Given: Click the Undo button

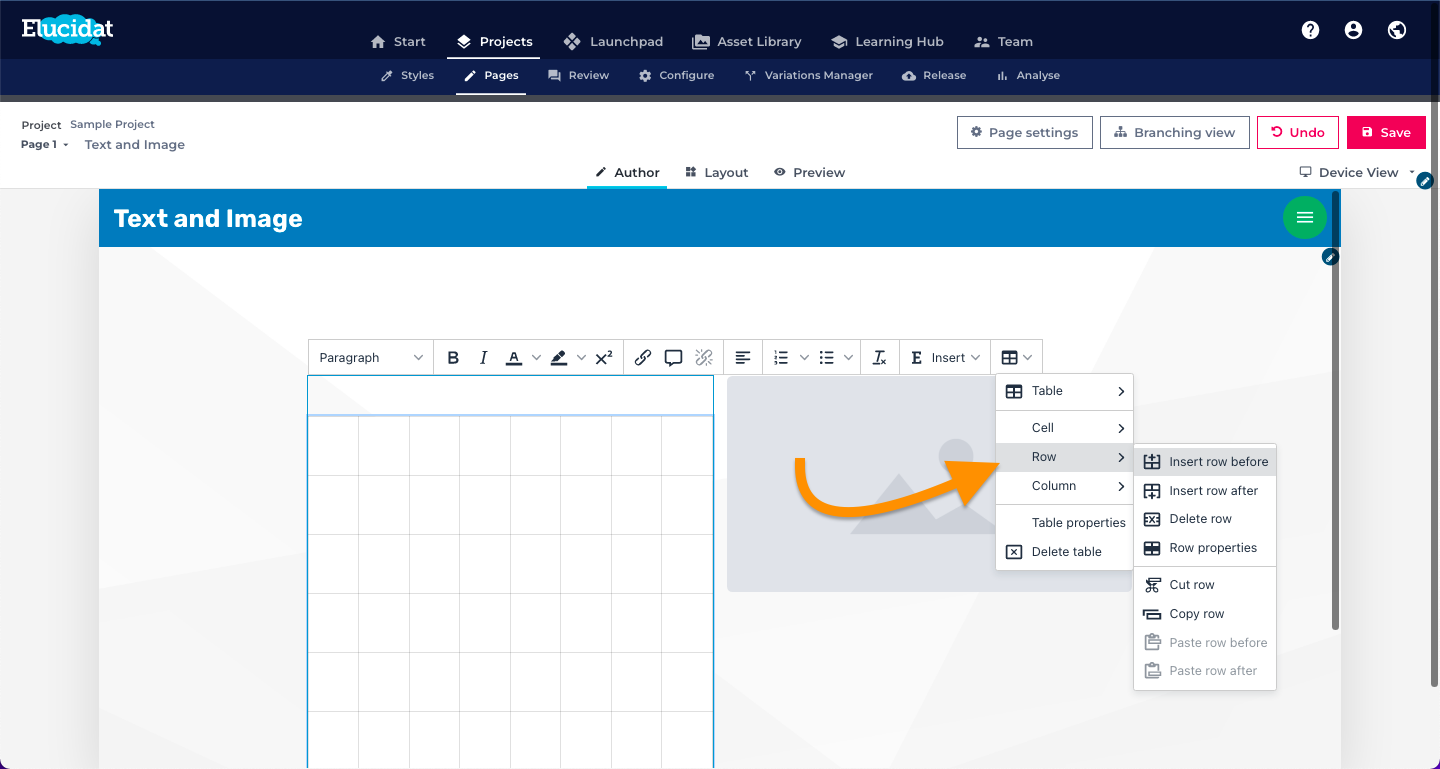Looking at the screenshot, I should click(1298, 132).
